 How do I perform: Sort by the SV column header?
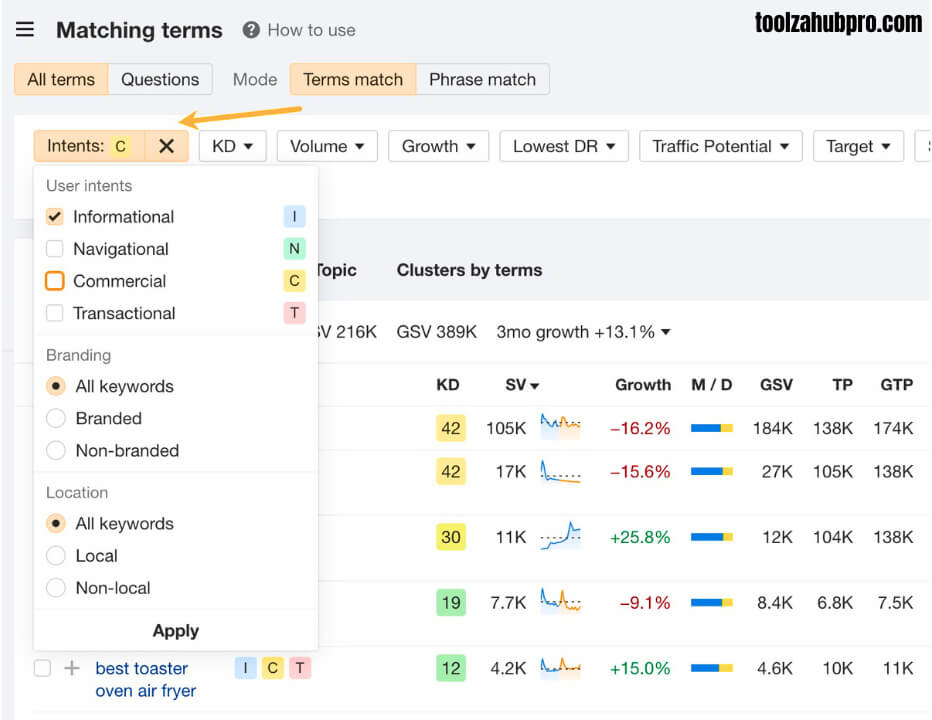point(521,385)
